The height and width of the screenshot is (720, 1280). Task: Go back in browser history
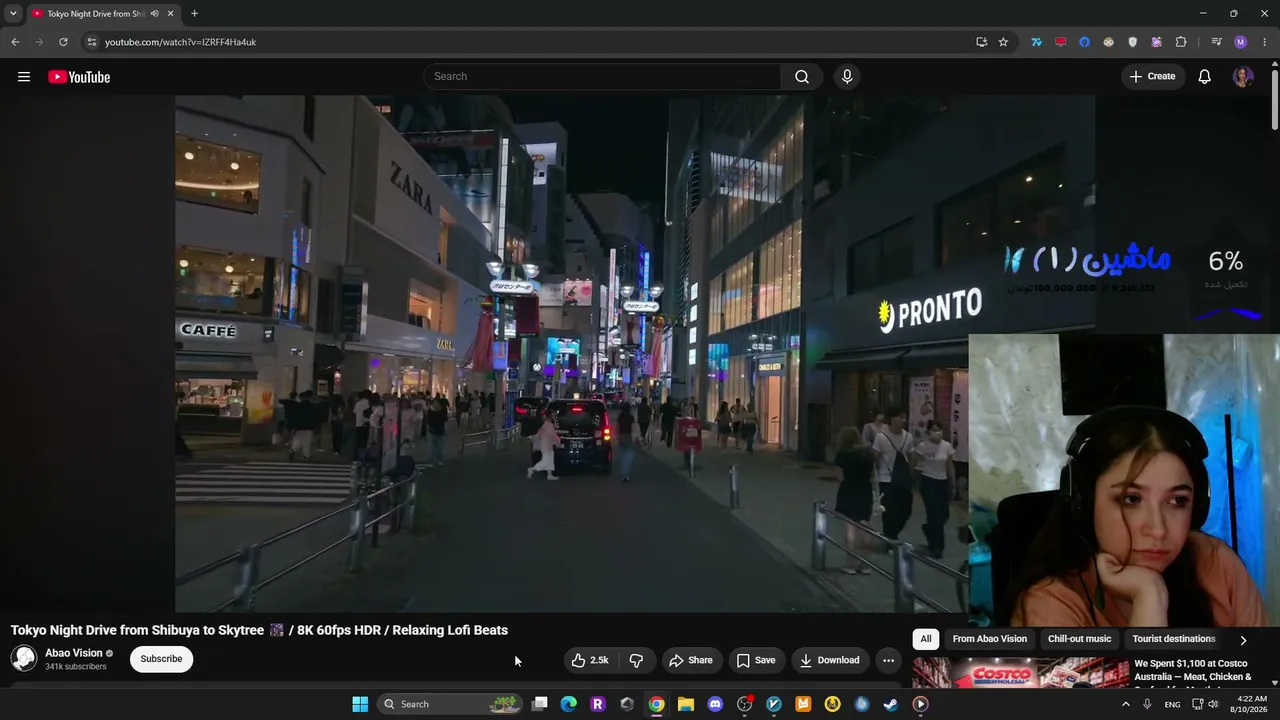[15, 42]
